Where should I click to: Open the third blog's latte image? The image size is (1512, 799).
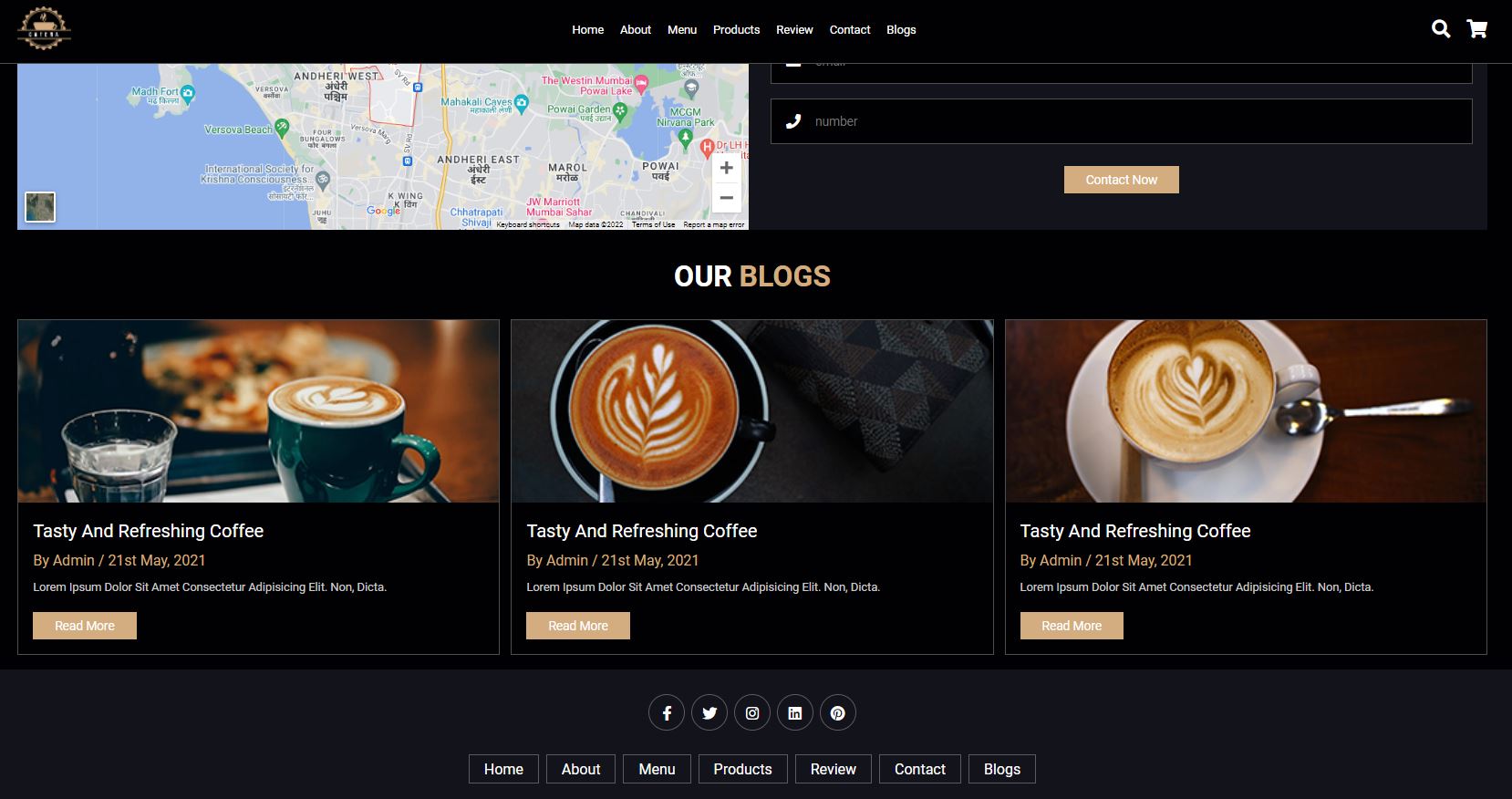click(1246, 411)
